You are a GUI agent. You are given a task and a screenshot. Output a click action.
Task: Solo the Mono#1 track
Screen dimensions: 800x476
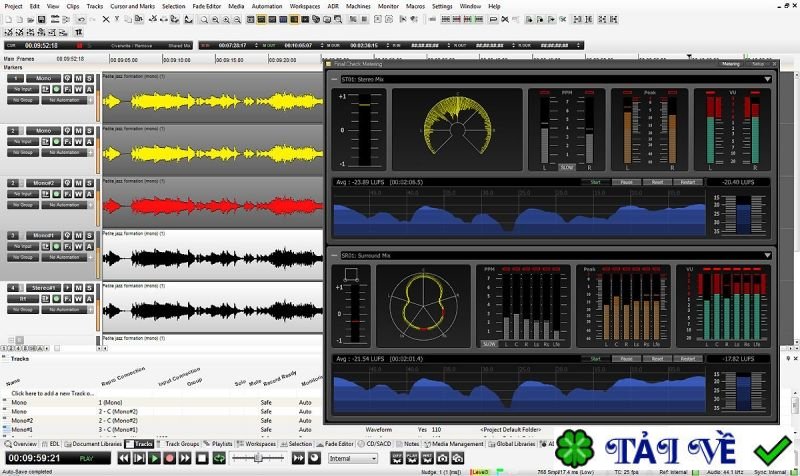(89, 235)
